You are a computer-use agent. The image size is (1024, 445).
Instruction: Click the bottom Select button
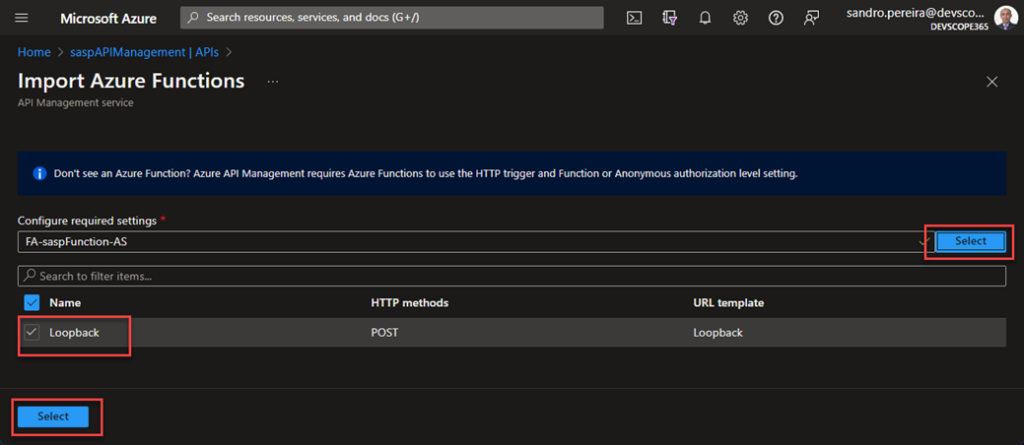(x=53, y=417)
